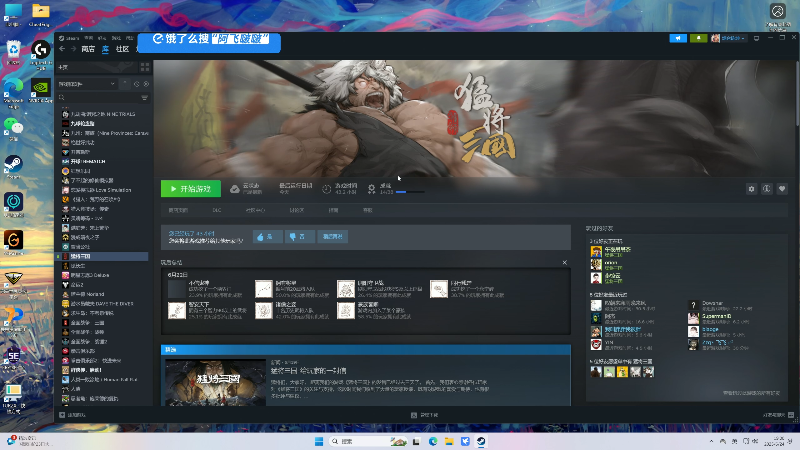Focus the library search field

98,97
